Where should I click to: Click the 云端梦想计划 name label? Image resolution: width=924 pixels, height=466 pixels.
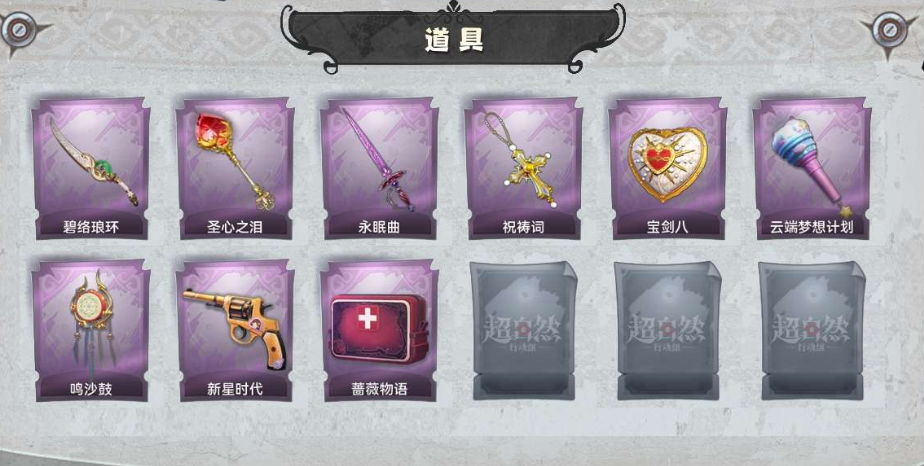[x=812, y=227]
